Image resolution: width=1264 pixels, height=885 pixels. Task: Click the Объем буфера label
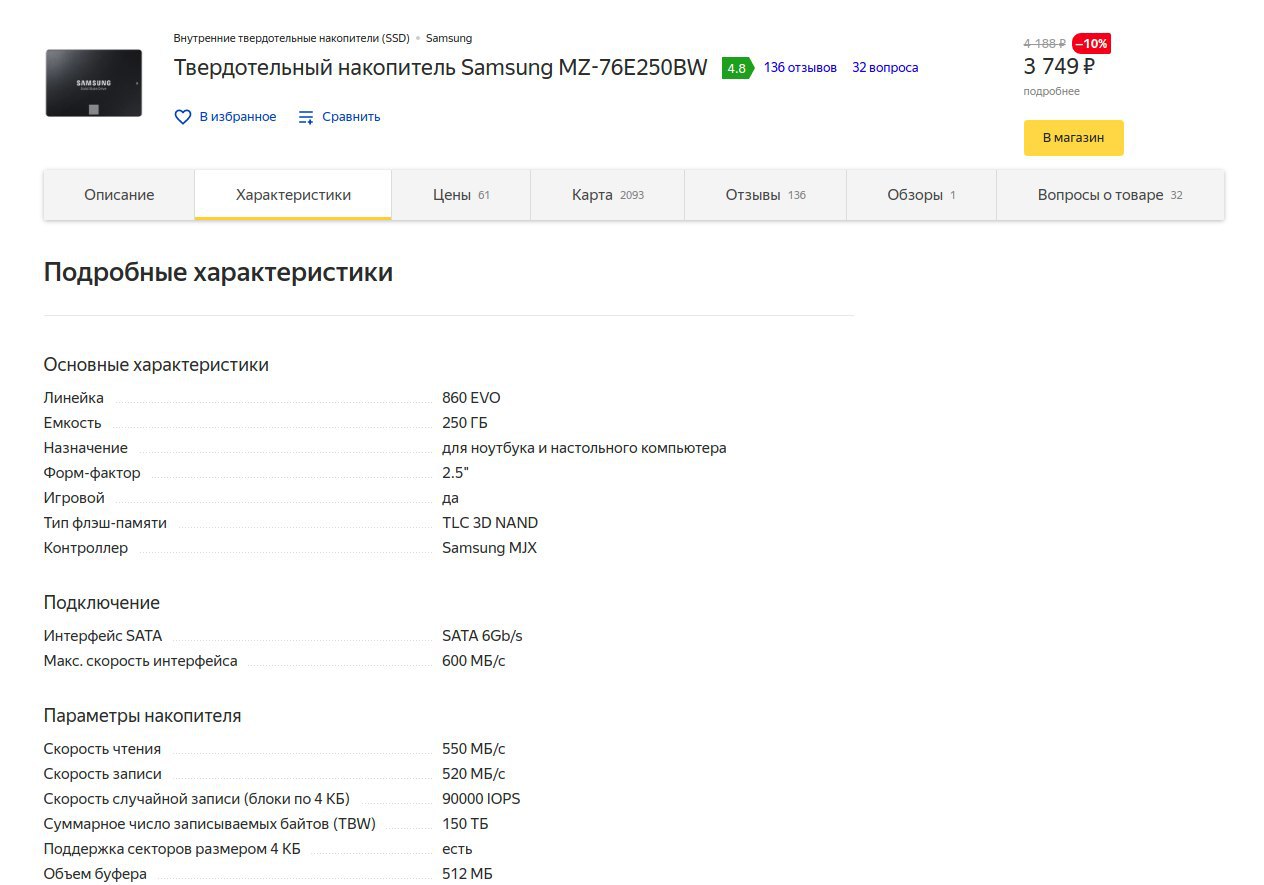(x=95, y=874)
